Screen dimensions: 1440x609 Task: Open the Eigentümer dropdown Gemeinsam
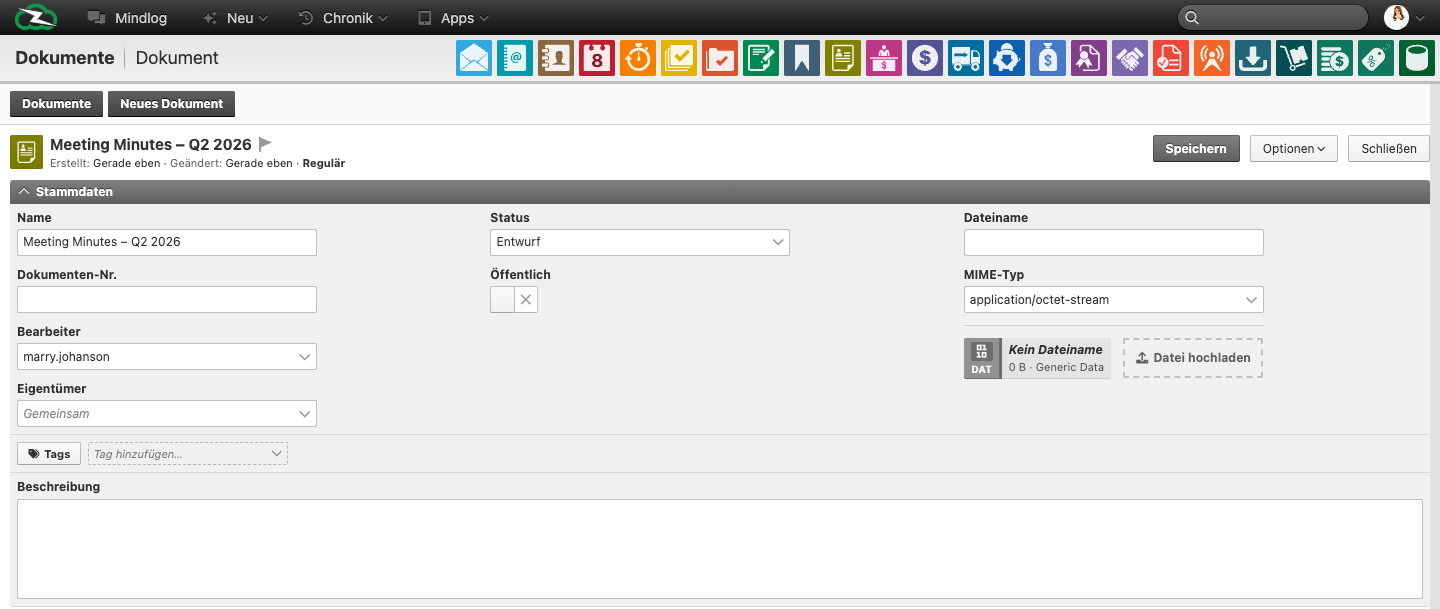(167, 413)
